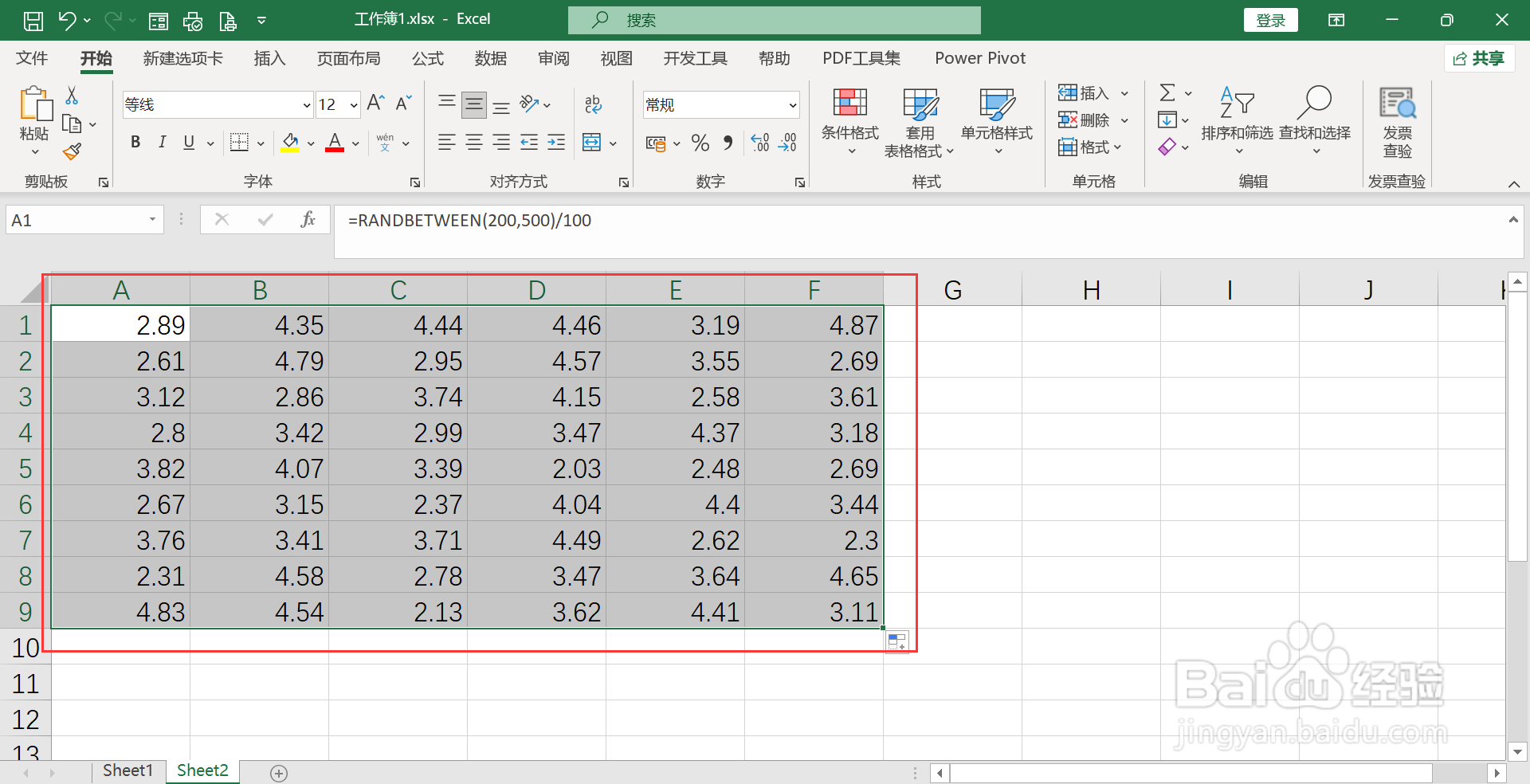Open the number format dropdown
Screen dimensions: 1530x784
pyautogui.click(x=793, y=105)
